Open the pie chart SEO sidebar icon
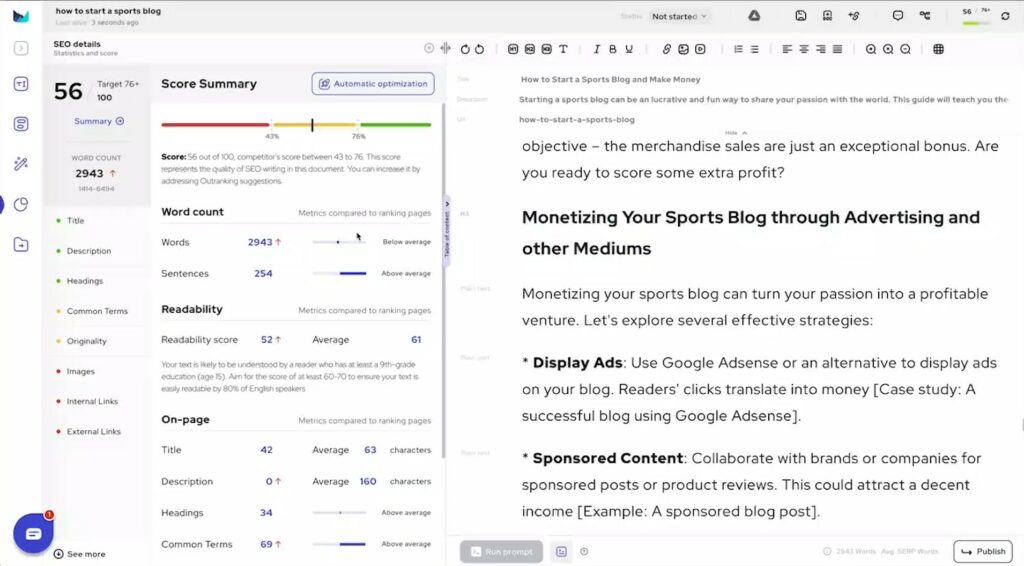The image size is (1024, 566). [21, 204]
